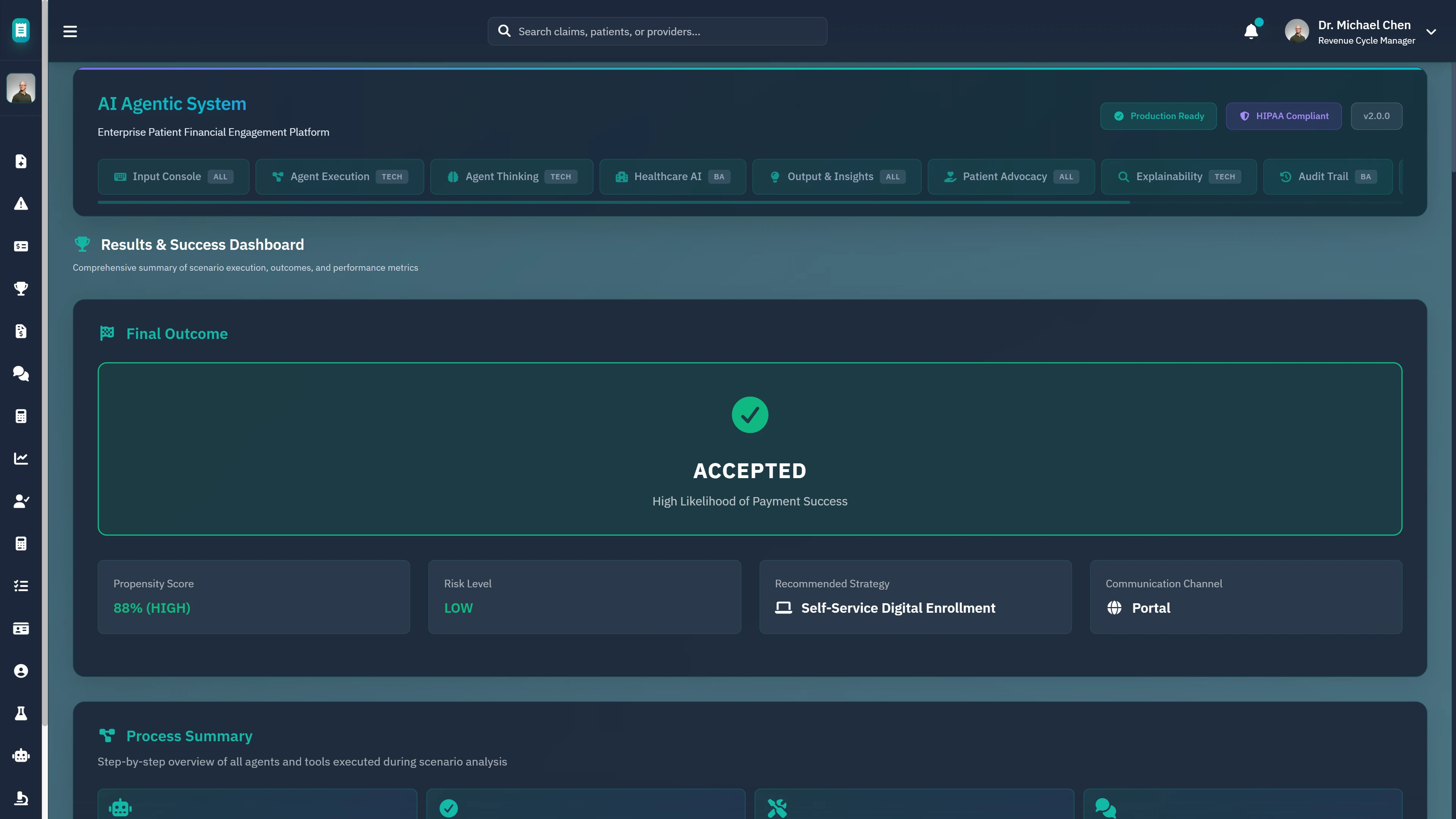Open the chat bubbles sidebar icon
The height and width of the screenshot is (819, 1456).
tap(21, 373)
